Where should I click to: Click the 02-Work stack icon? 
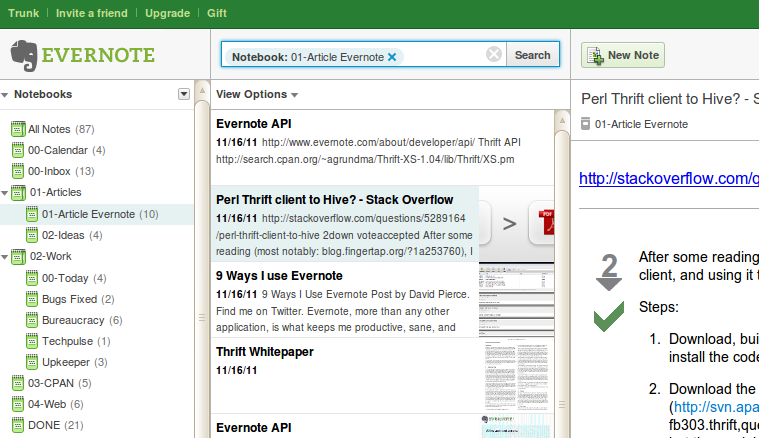pos(19,257)
